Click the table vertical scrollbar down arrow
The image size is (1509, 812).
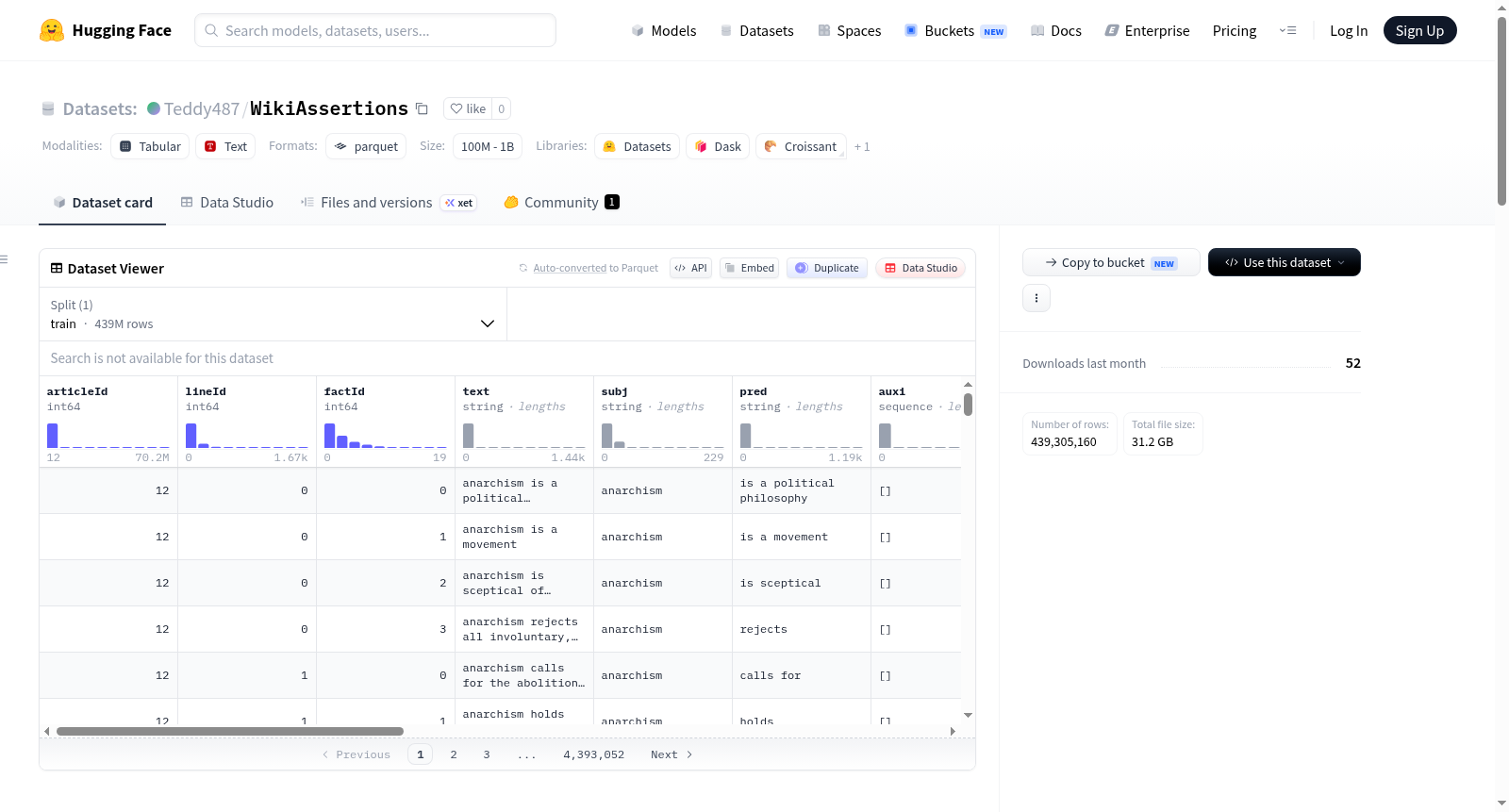pyautogui.click(x=968, y=716)
